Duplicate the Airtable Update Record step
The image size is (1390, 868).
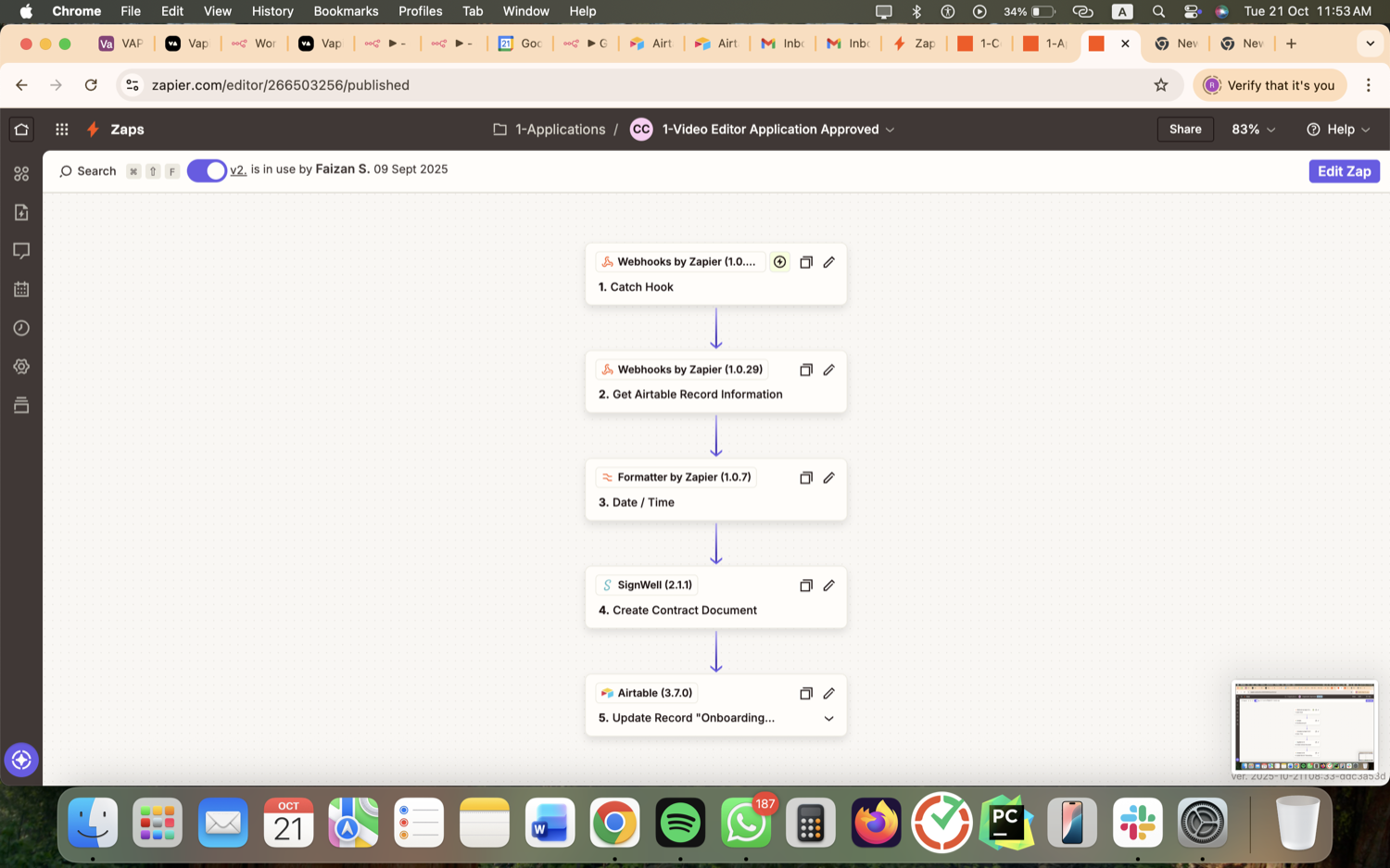[806, 693]
